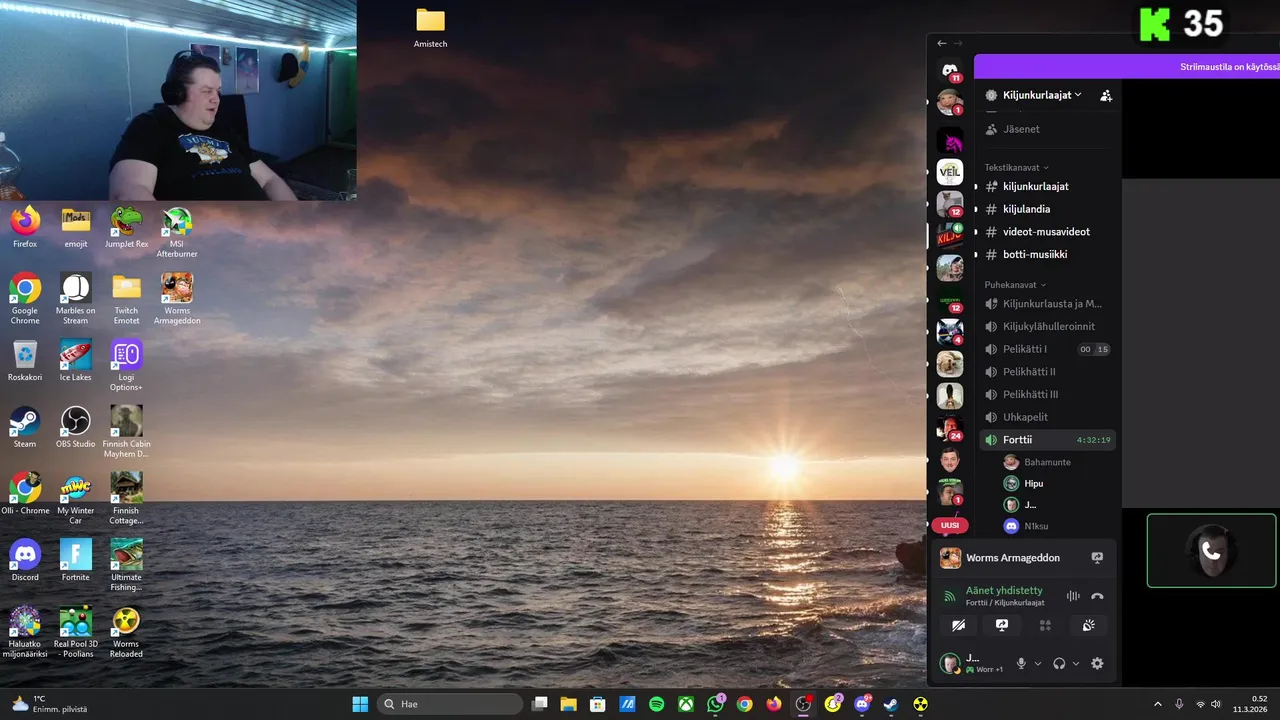Join the Kiljukylähulleroinnit voice channel
This screenshot has width=1280, height=720.
[1048, 327]
